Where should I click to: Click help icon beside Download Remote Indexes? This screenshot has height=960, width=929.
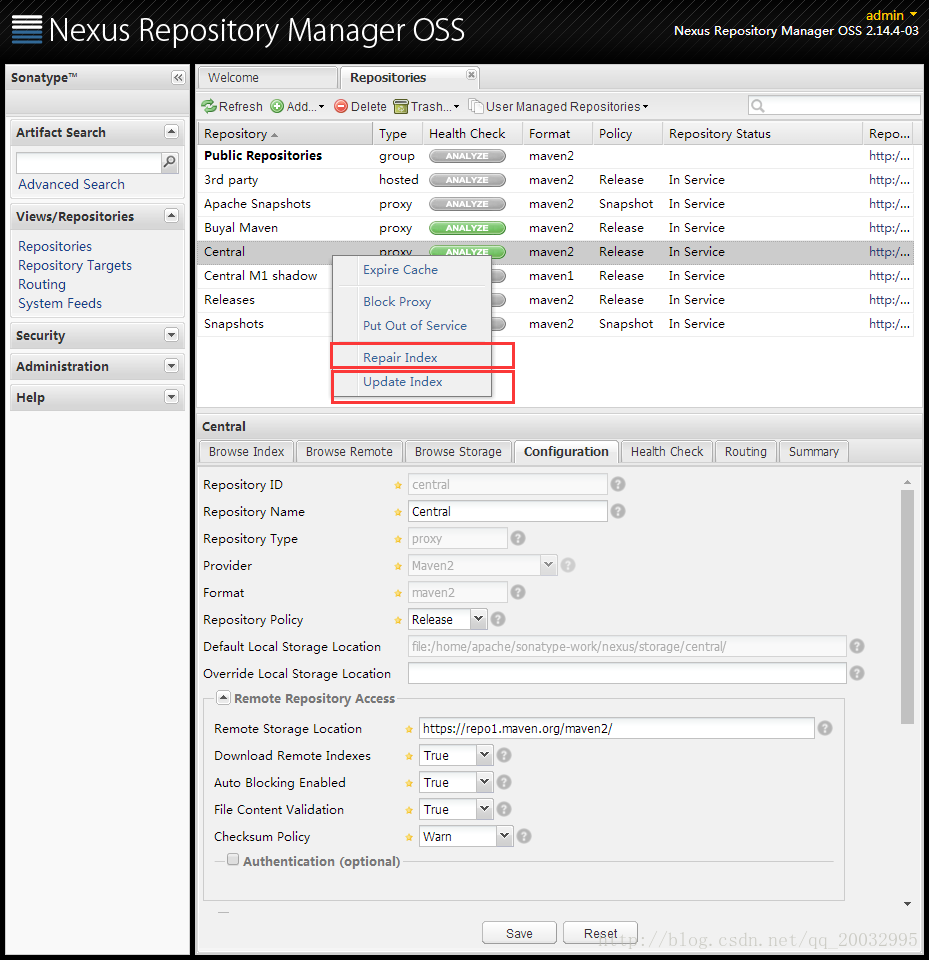click(504, 755)
